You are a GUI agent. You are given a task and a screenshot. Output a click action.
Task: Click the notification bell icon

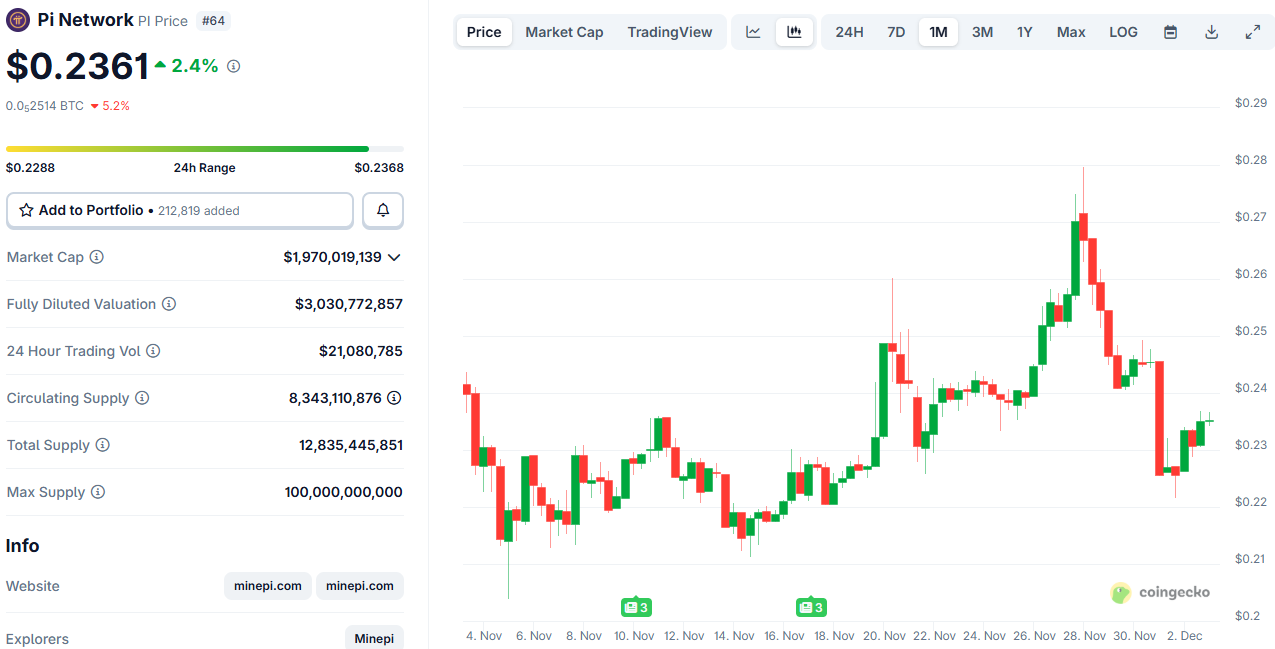383,210
